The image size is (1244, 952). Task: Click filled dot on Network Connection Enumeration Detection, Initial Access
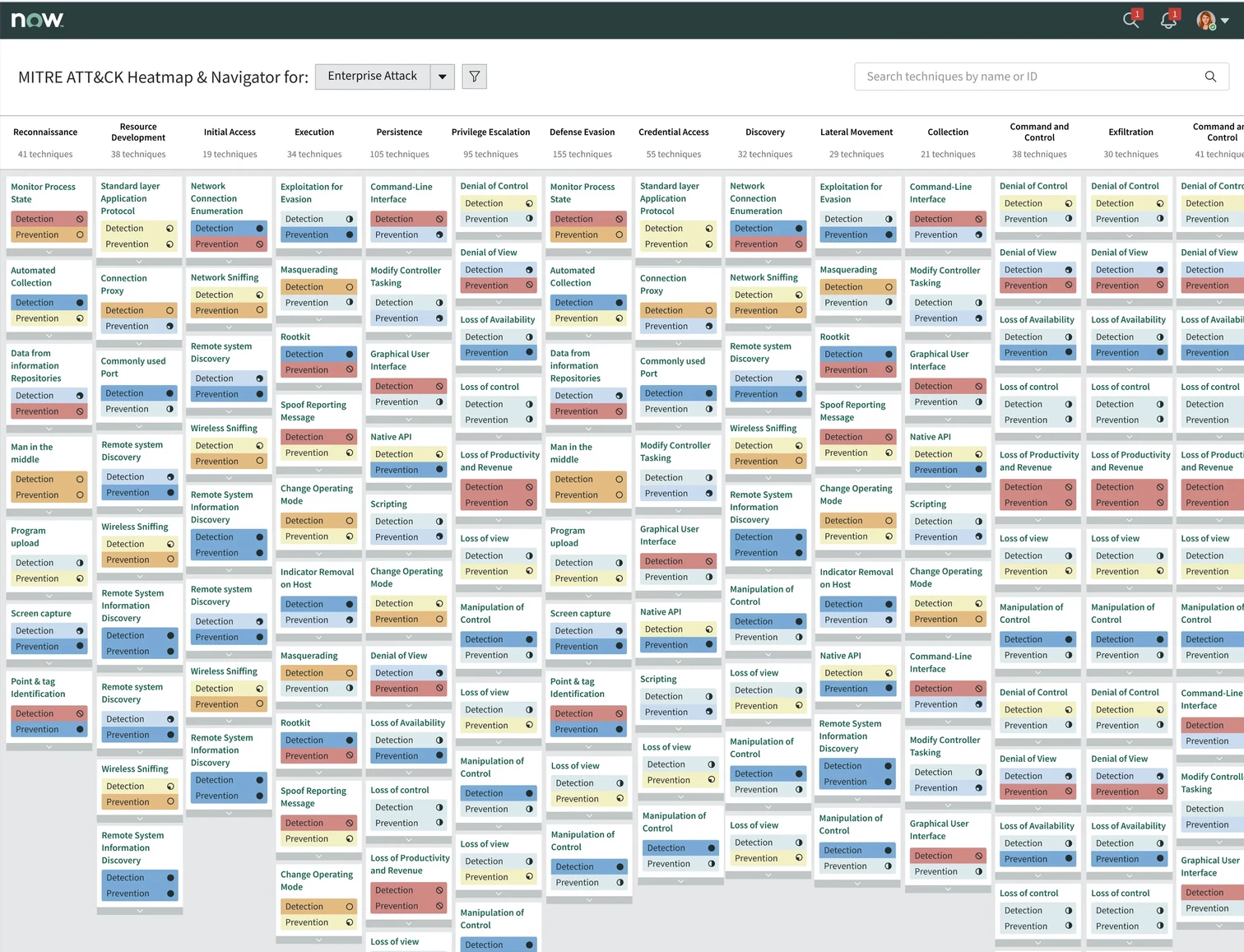coord(260,229)
